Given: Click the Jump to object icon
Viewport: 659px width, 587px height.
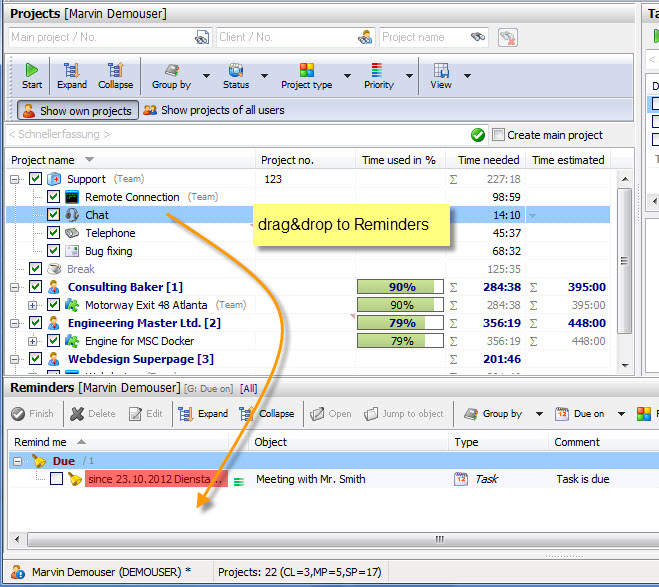Looking at the screenshot, I should click(x=371, y=414).
